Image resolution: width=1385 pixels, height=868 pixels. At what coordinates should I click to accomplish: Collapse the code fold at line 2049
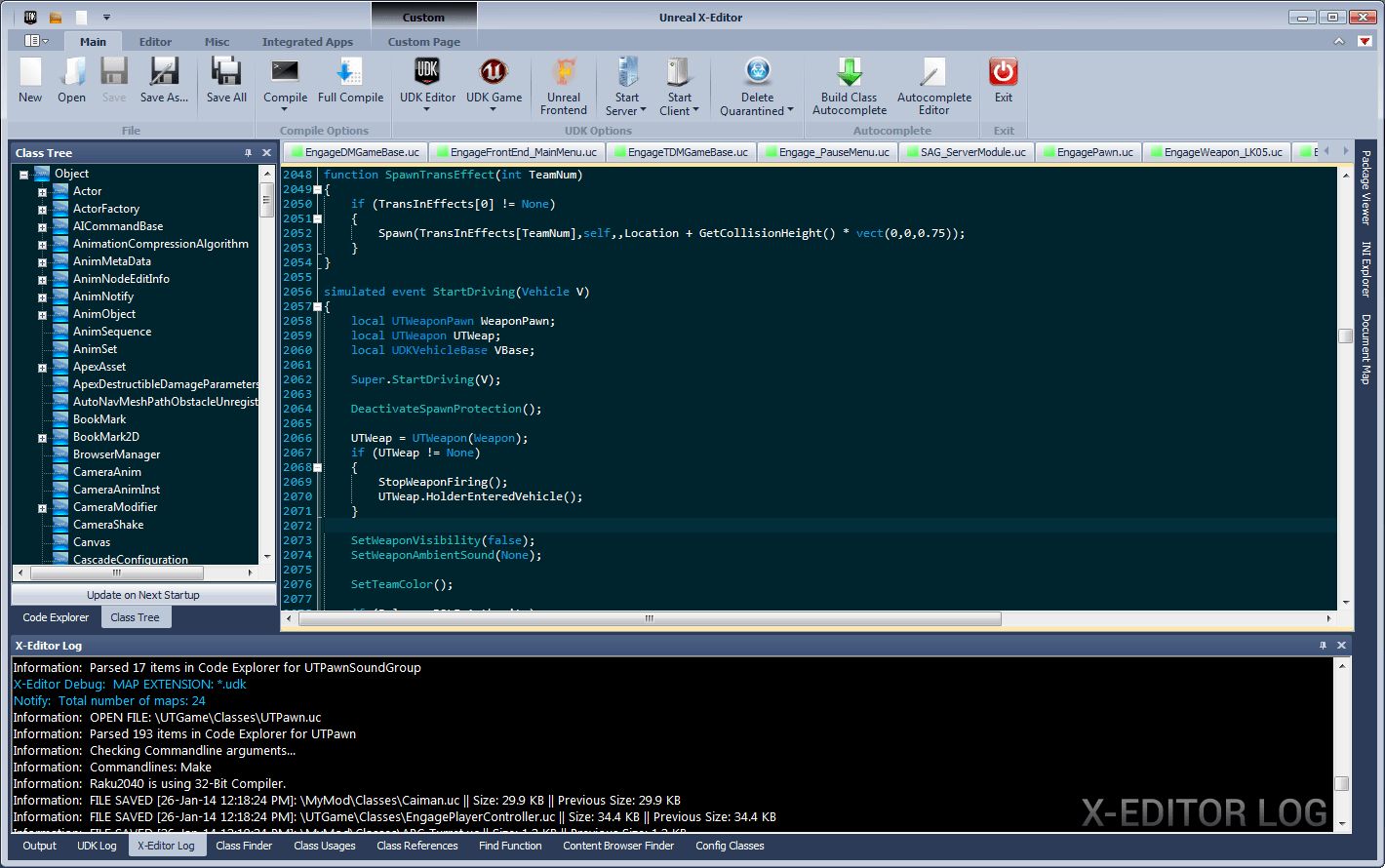pyautogui.click(x=319, y=188)
